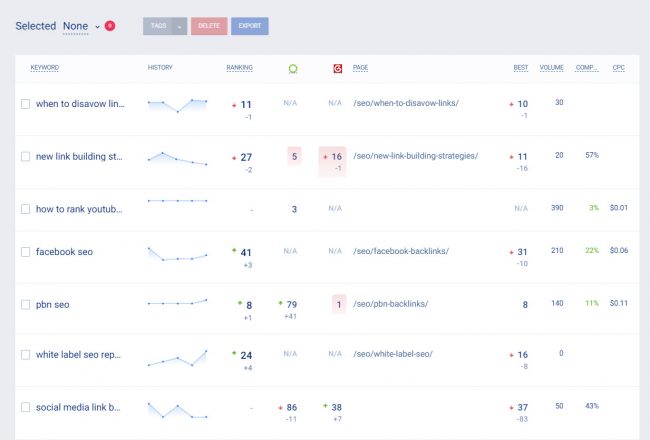This screenshot has height=440, width=650.
Task: Click the green circular search engine column icon
Action: (293, 68)
